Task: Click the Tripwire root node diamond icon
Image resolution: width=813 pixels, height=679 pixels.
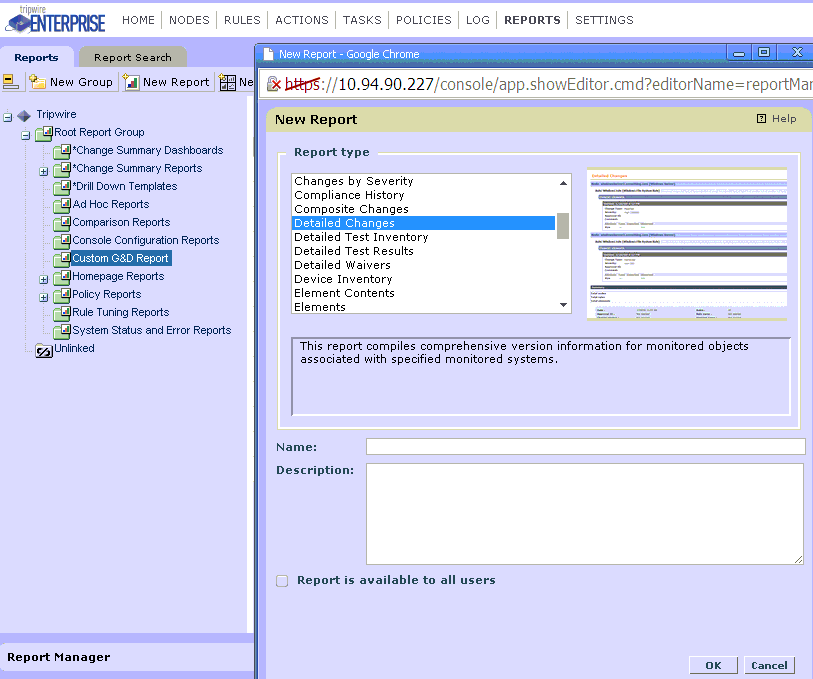Action: tap(25, 115)
